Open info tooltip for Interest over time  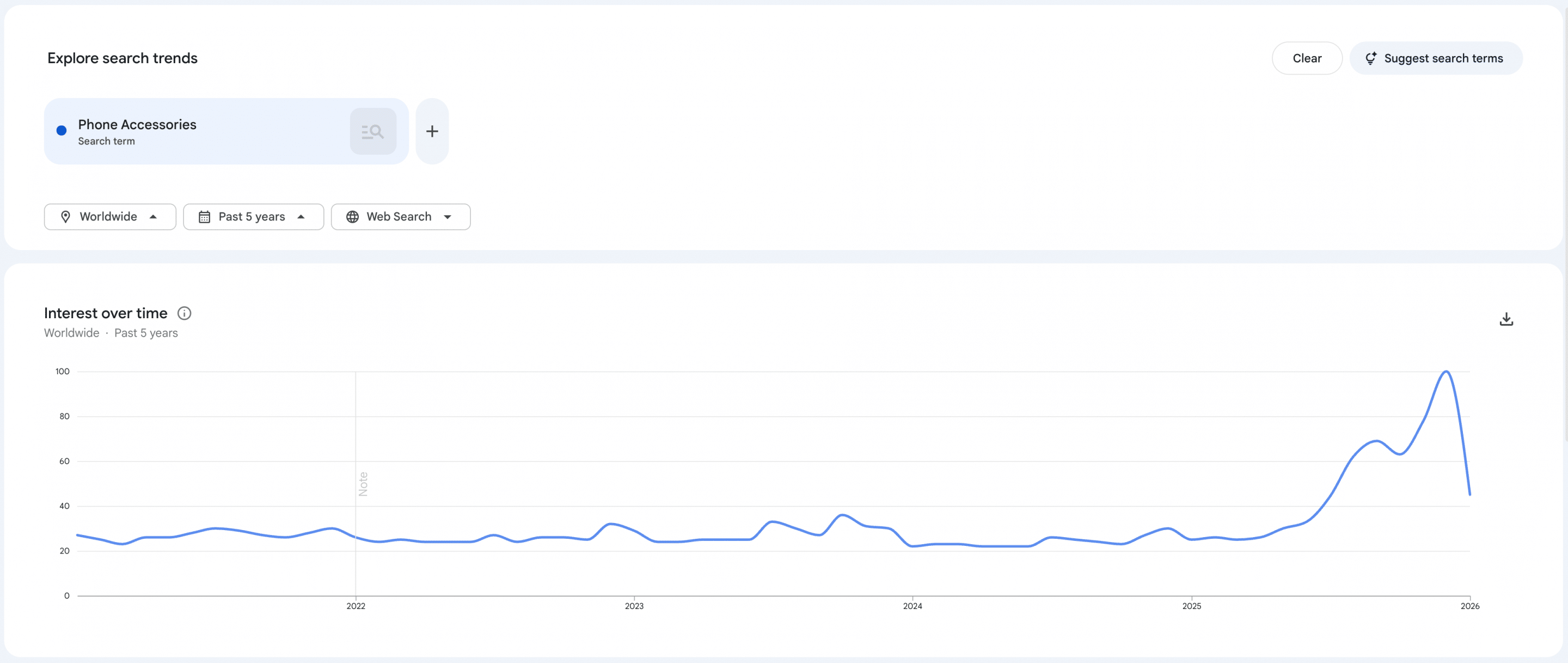(x=184, y=313)
